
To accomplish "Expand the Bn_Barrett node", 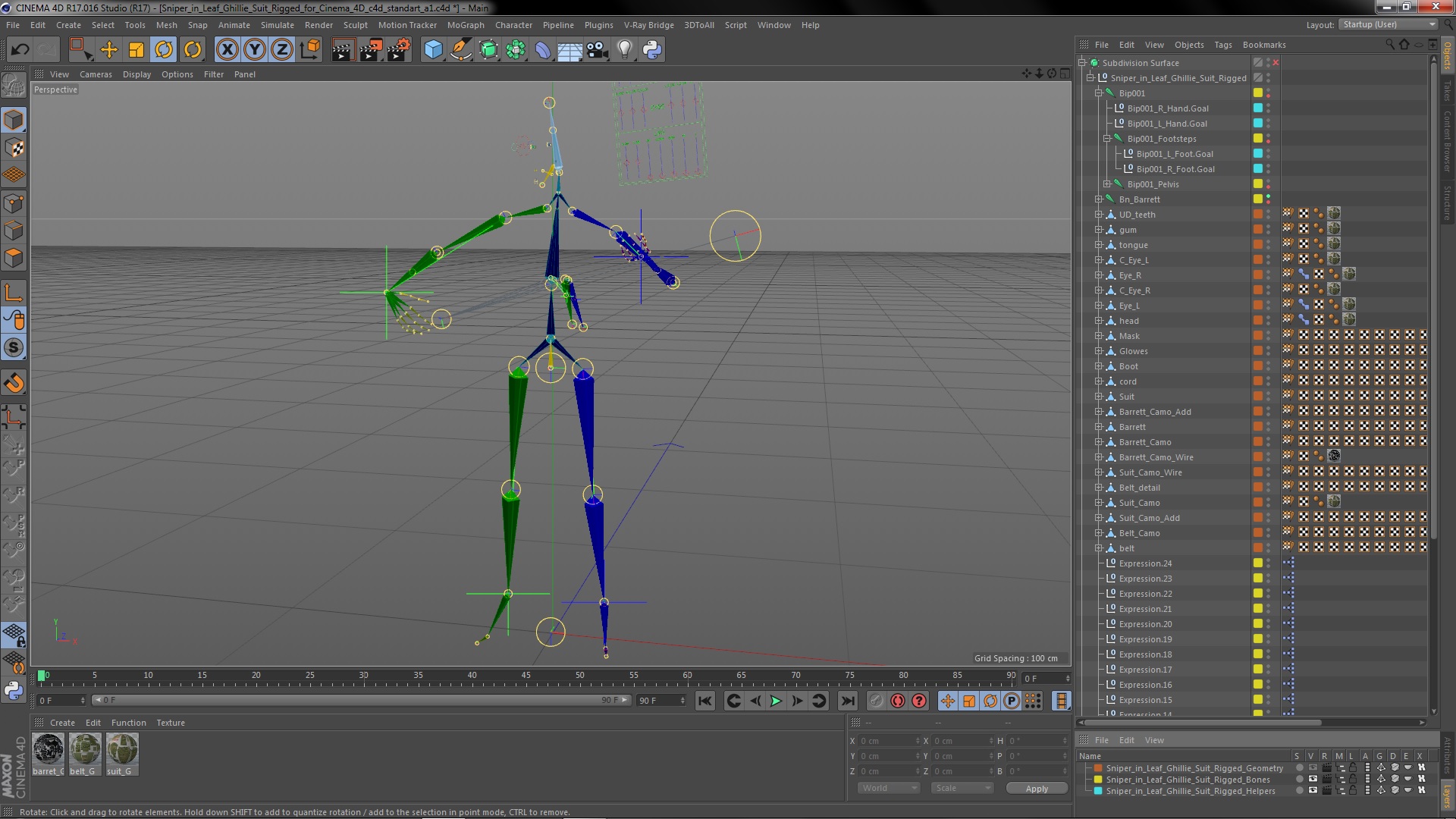I will [1098, 199].
